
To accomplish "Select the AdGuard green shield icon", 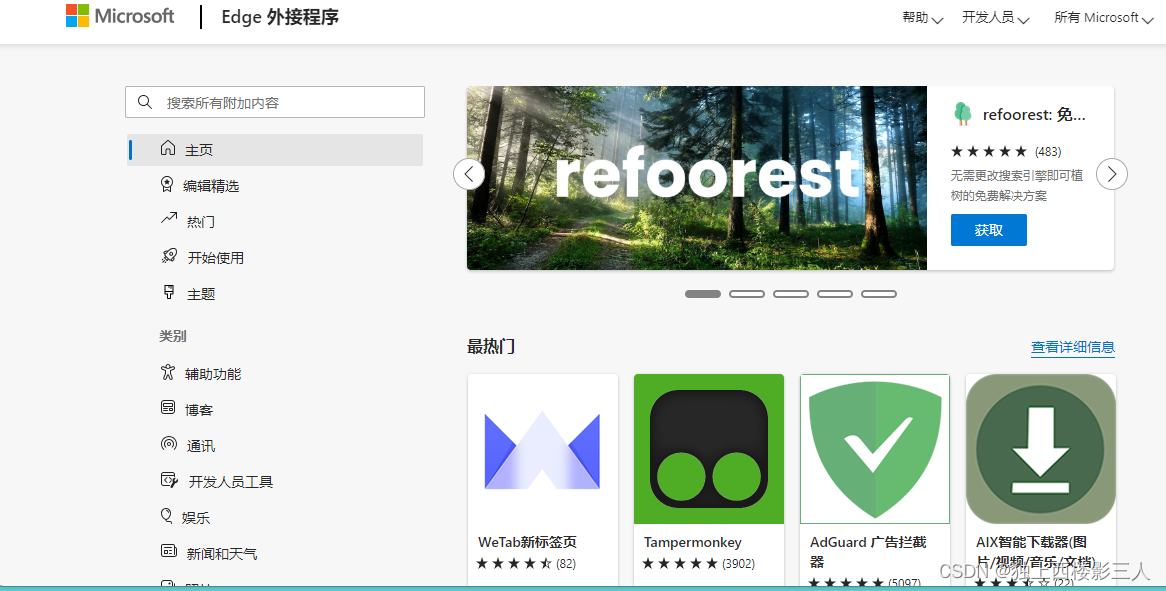I will click(x=874, y=449).
